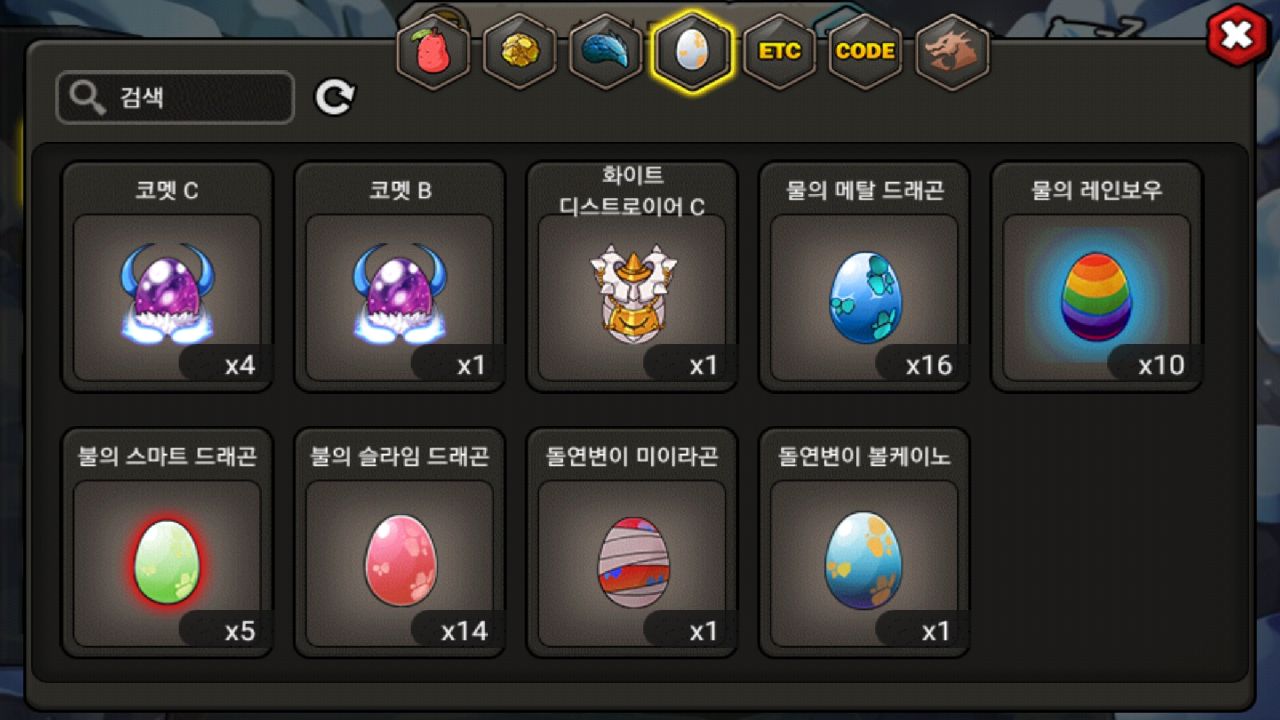Choose the 화이트 디스트로이어 C item
The height and width of the screenshot is (720, 1280).
tap(632, 277)
